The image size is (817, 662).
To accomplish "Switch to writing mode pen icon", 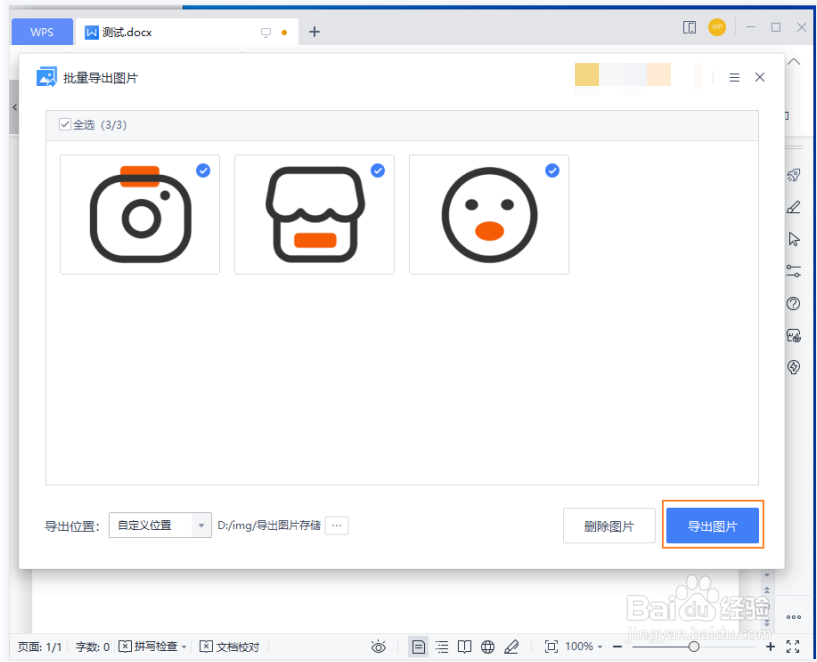I will 512,647.
